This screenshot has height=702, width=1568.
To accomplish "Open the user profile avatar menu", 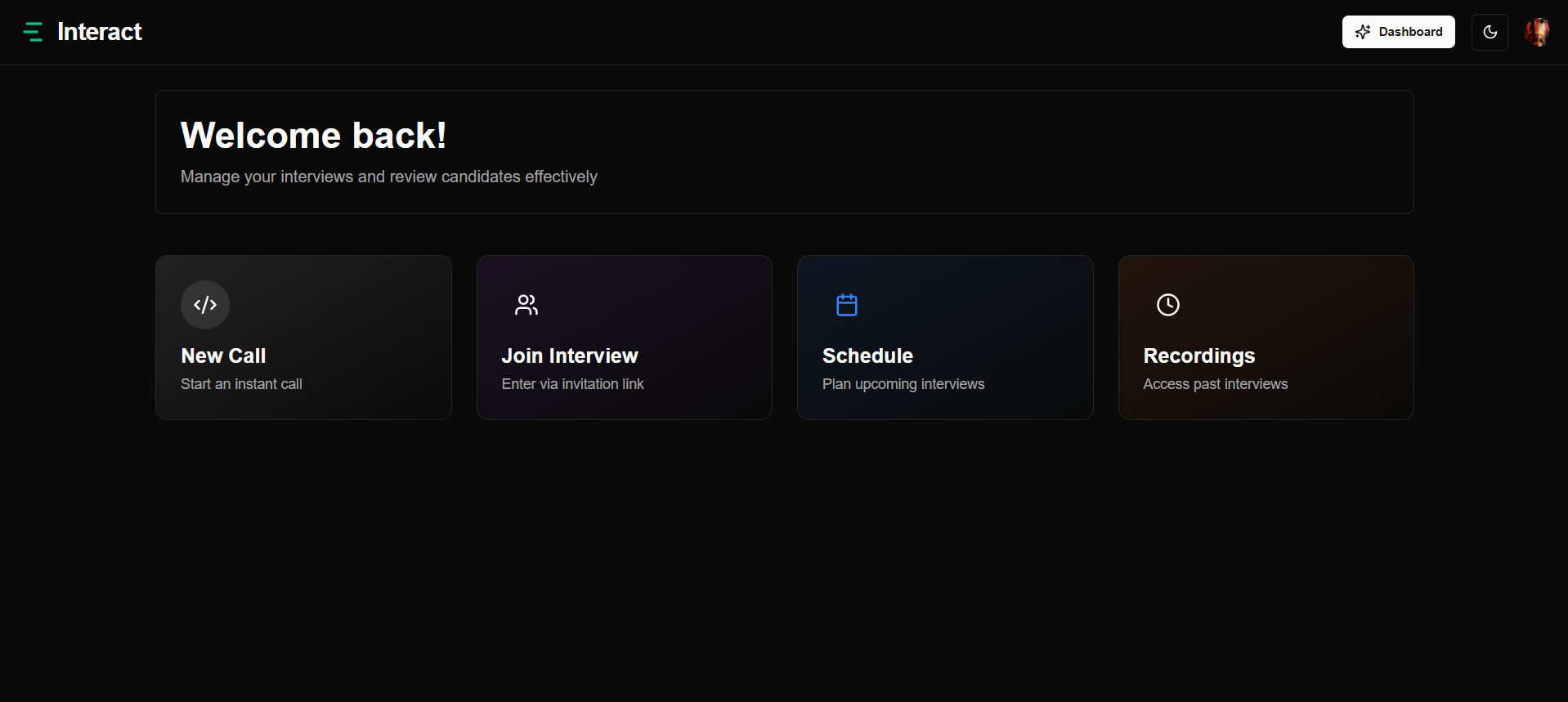I will tap(1537, 32).
